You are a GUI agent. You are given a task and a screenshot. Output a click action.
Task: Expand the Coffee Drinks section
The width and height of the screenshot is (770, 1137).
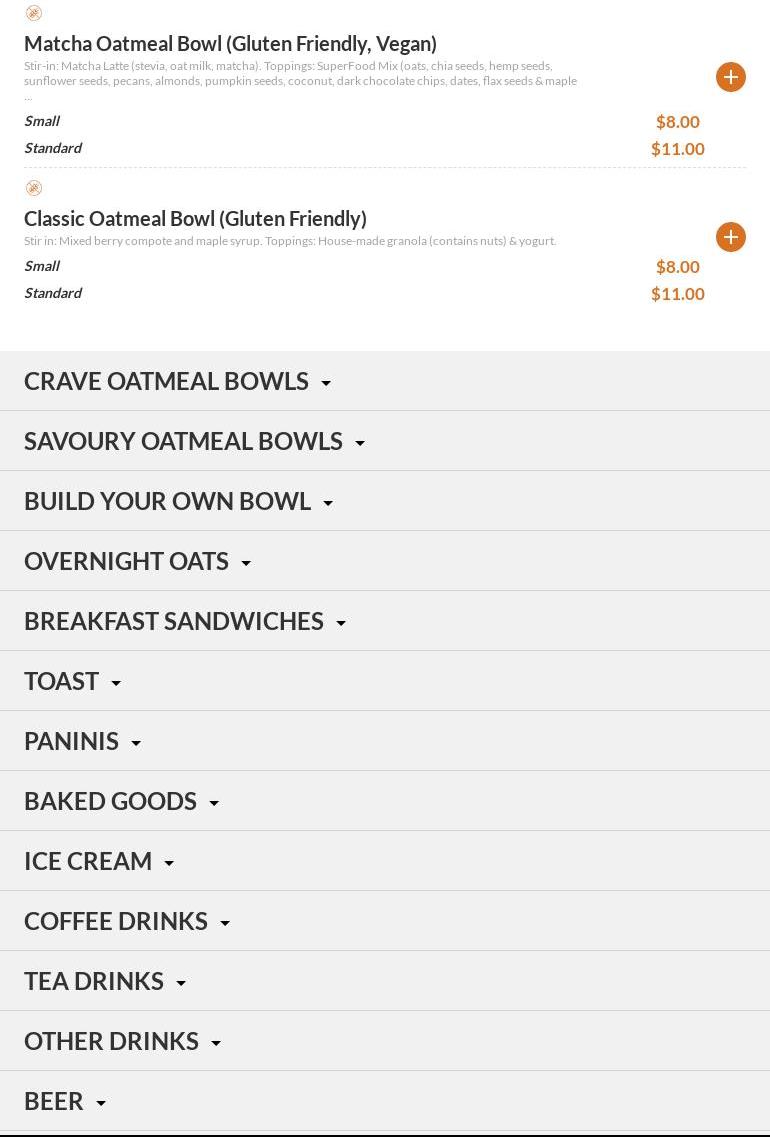(x=385, y=922)
